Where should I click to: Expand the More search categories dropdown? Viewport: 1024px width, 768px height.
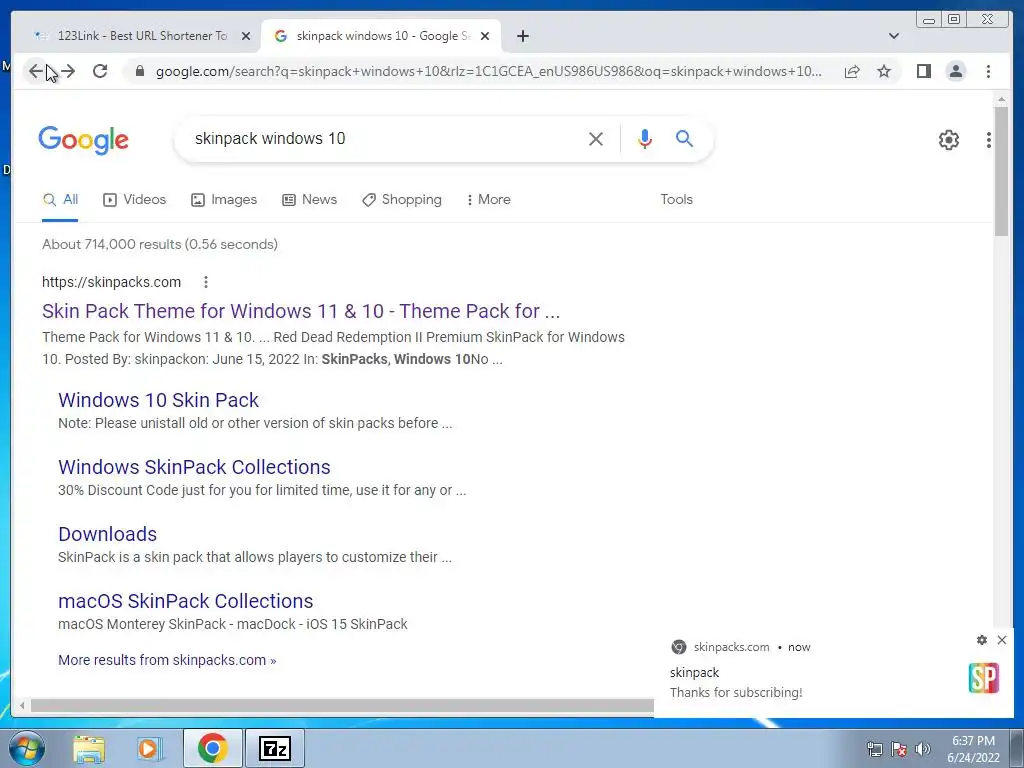pos(488,200)
